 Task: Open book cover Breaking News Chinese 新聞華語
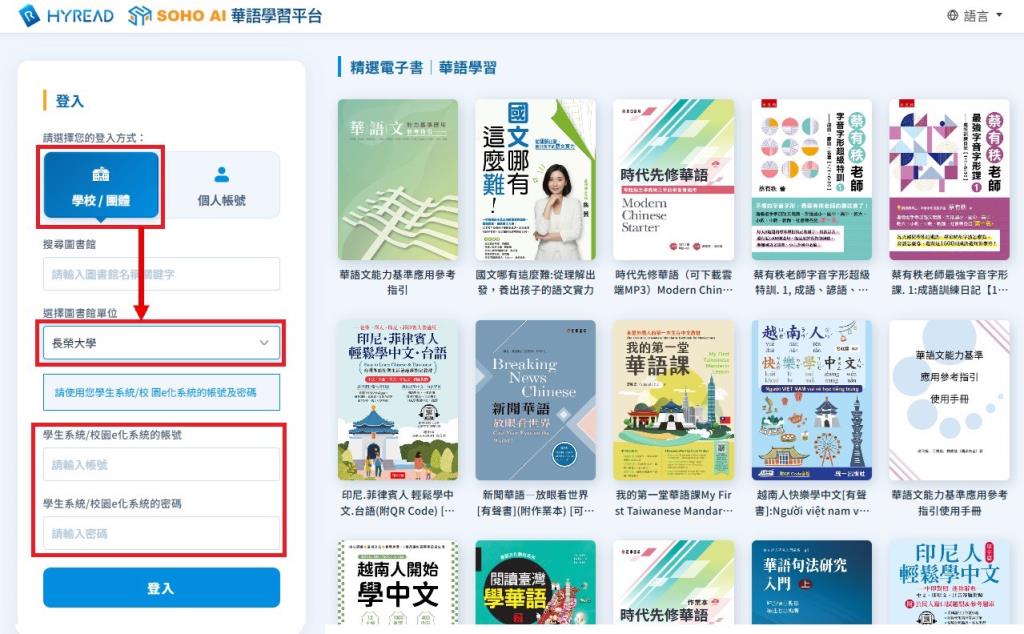click(536, 400)
